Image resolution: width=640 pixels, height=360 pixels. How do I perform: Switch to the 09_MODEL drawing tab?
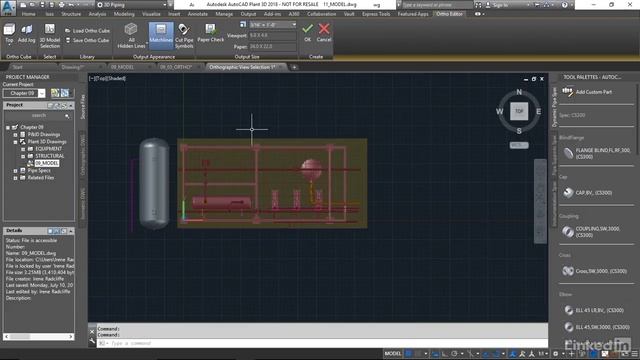pyautogui.click(x=122, y=67)
